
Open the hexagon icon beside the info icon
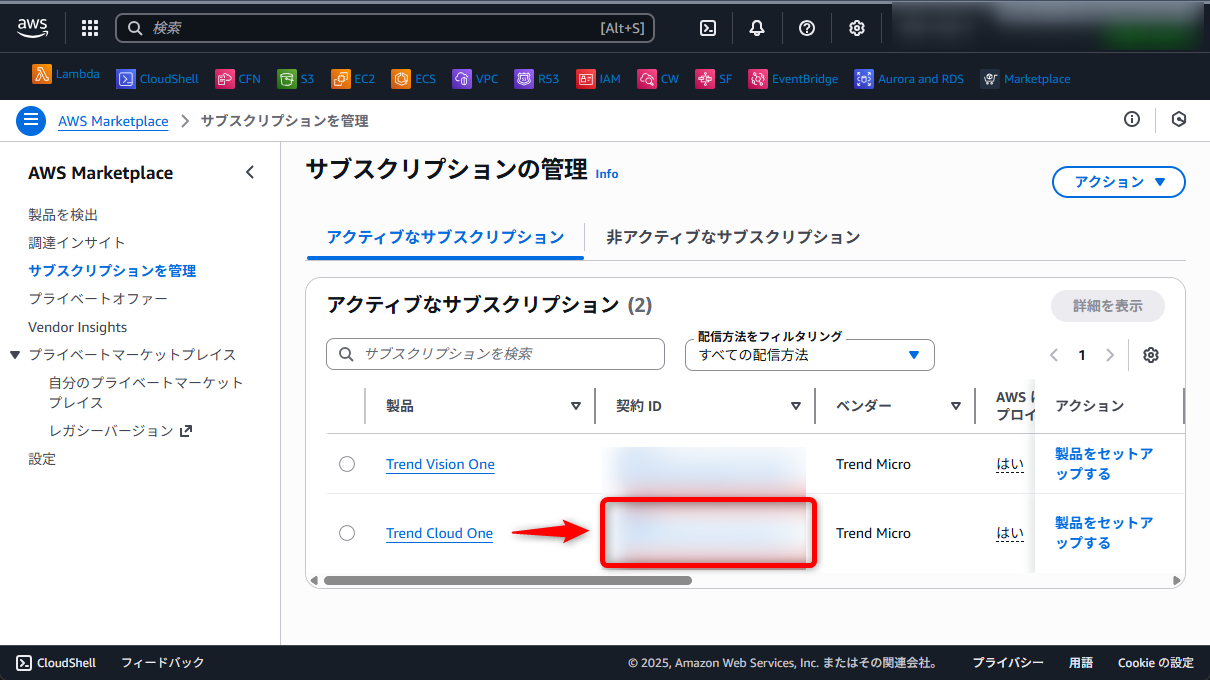tap(1179, 120)
